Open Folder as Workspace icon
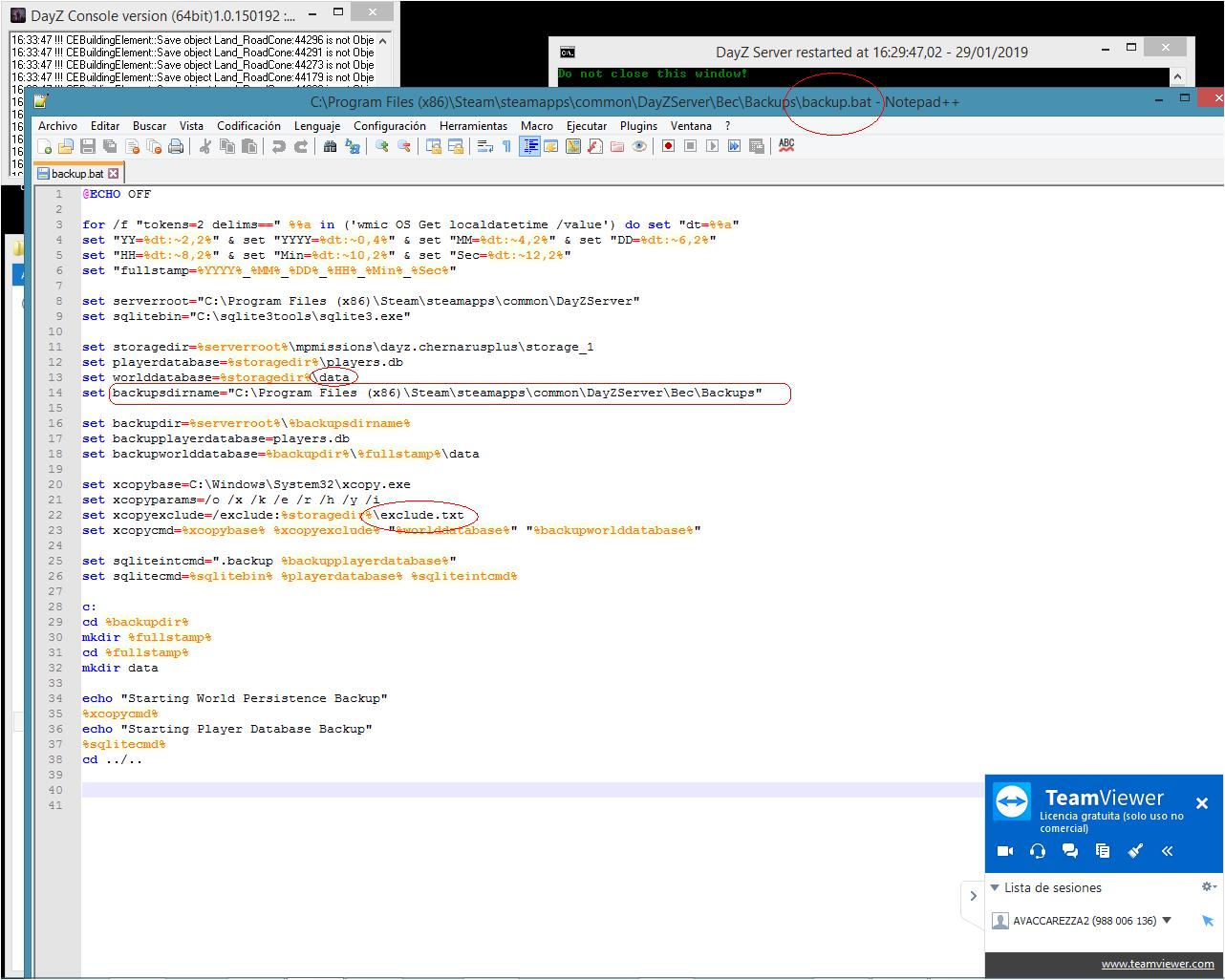This screenshot has width=1225, height=980. pos(617,146)
